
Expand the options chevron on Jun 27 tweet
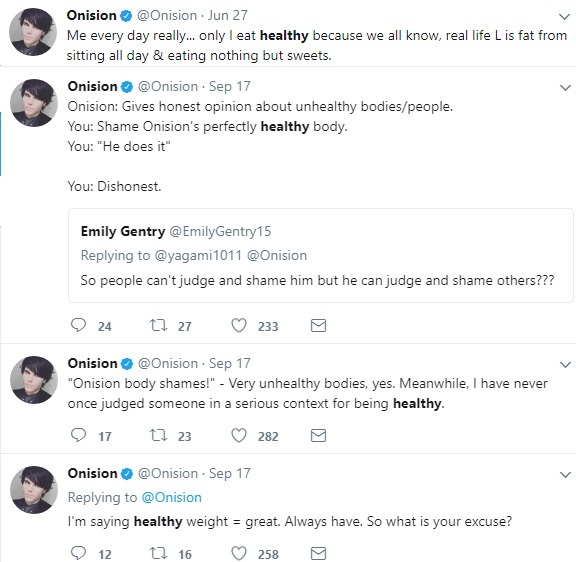565,17
